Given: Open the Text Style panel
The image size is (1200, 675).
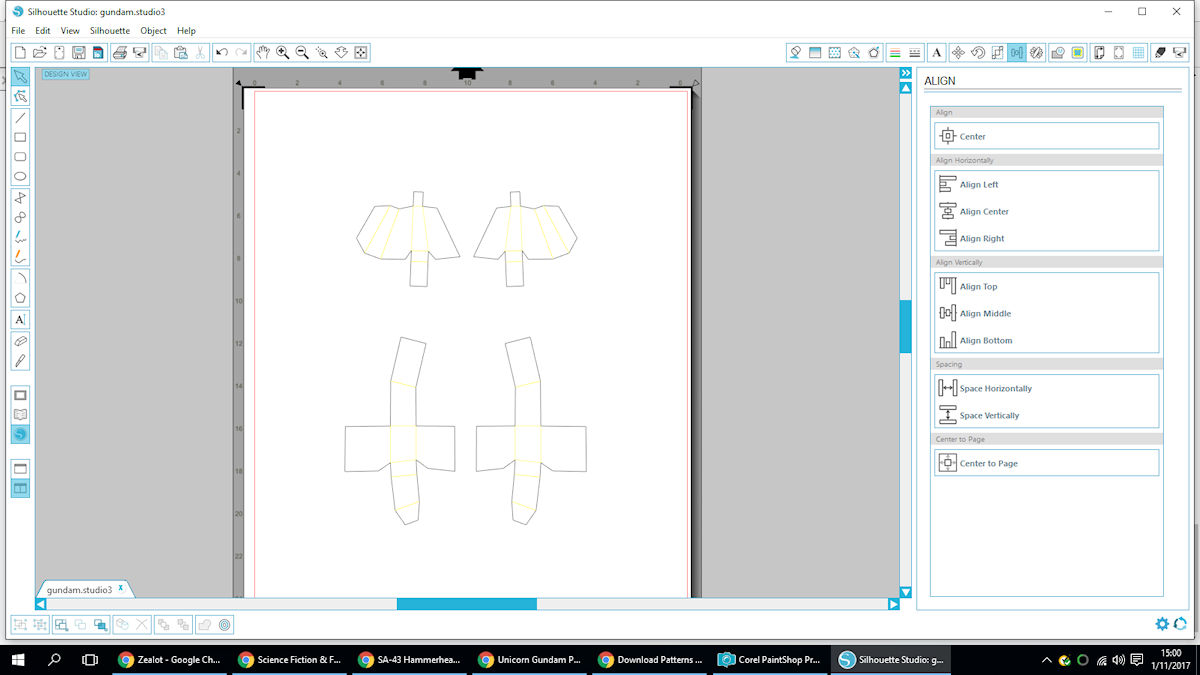Looking at the screenshot, I should pos(937,52).
